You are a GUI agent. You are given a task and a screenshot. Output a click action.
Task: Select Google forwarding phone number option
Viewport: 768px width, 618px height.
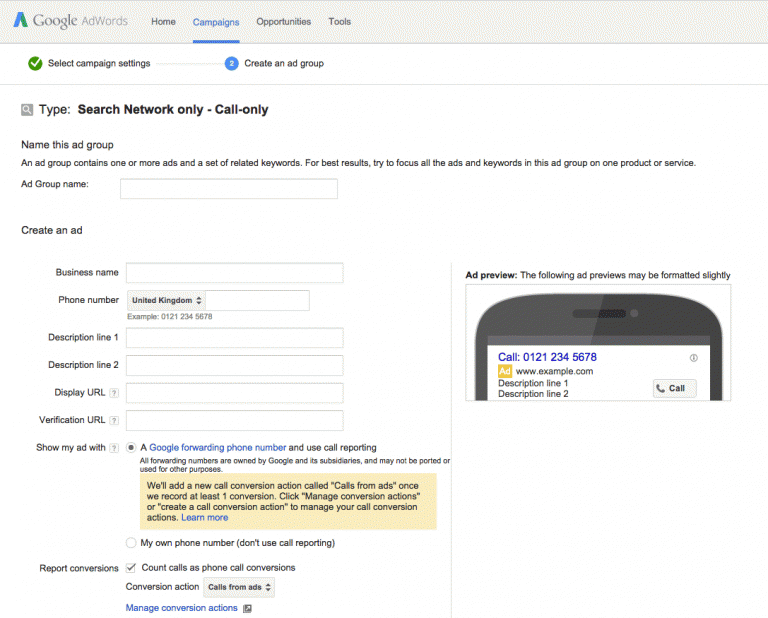pos(132,448)
